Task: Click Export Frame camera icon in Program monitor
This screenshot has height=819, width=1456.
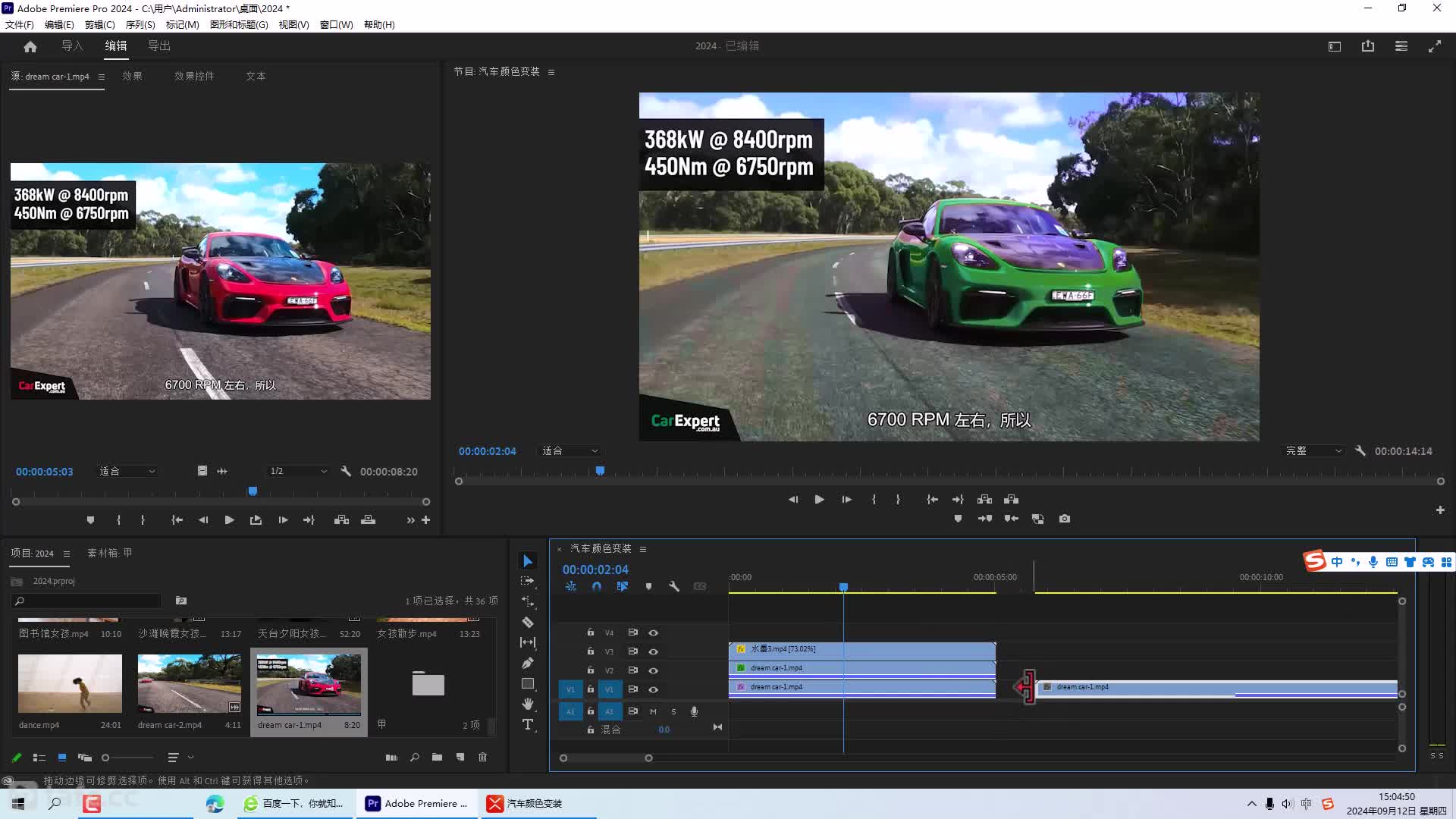Action: (x=1065, y=519)
